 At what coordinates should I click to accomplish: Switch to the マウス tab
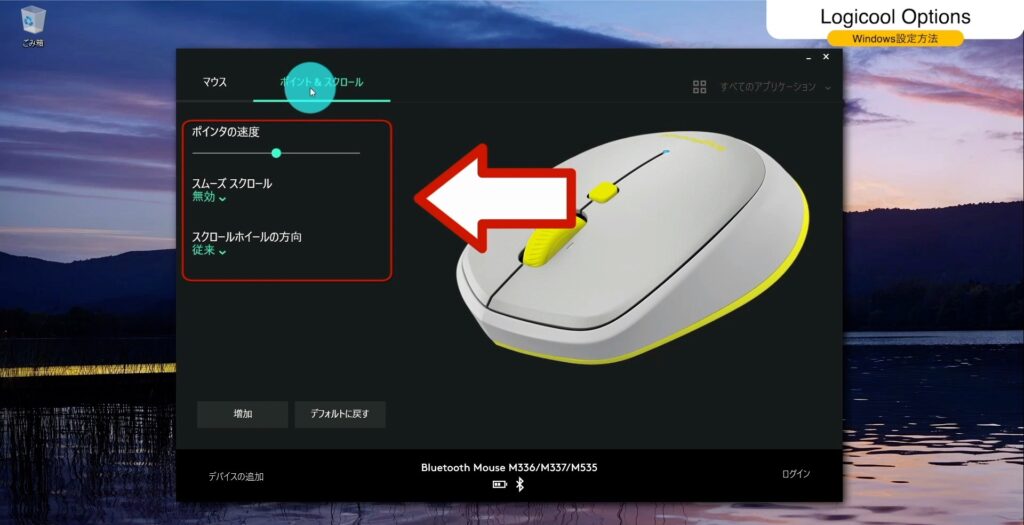click(214, 82)
